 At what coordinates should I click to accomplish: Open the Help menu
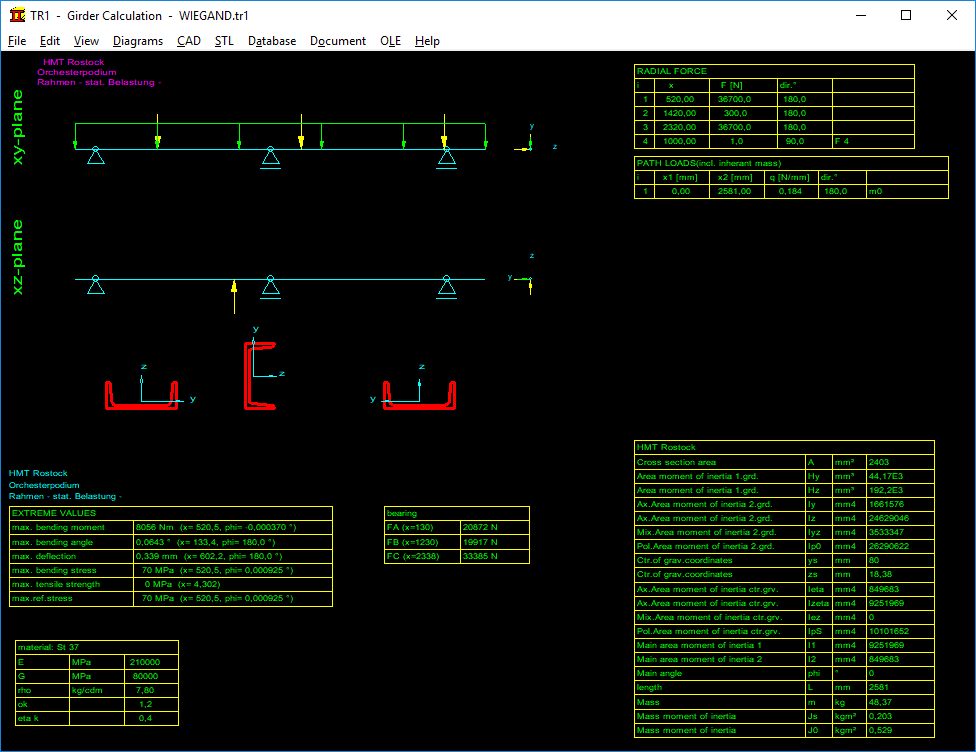(427, 41)
